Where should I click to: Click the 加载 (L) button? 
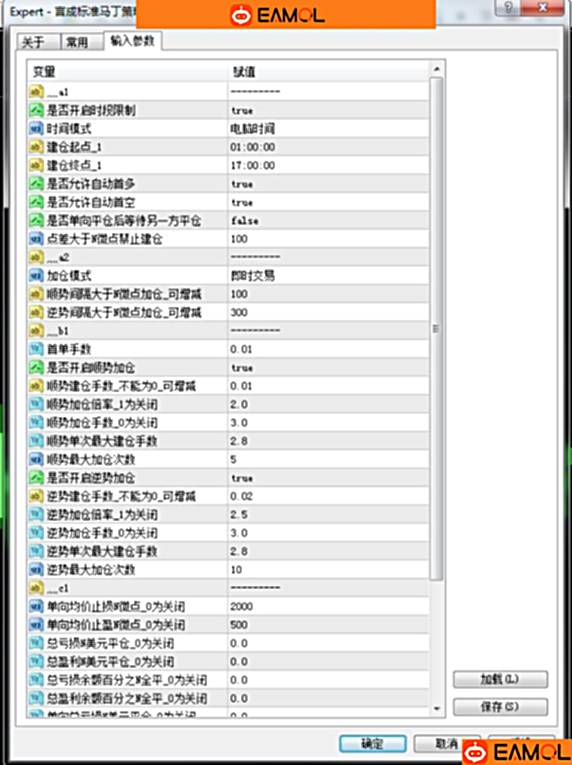(500, 679)
